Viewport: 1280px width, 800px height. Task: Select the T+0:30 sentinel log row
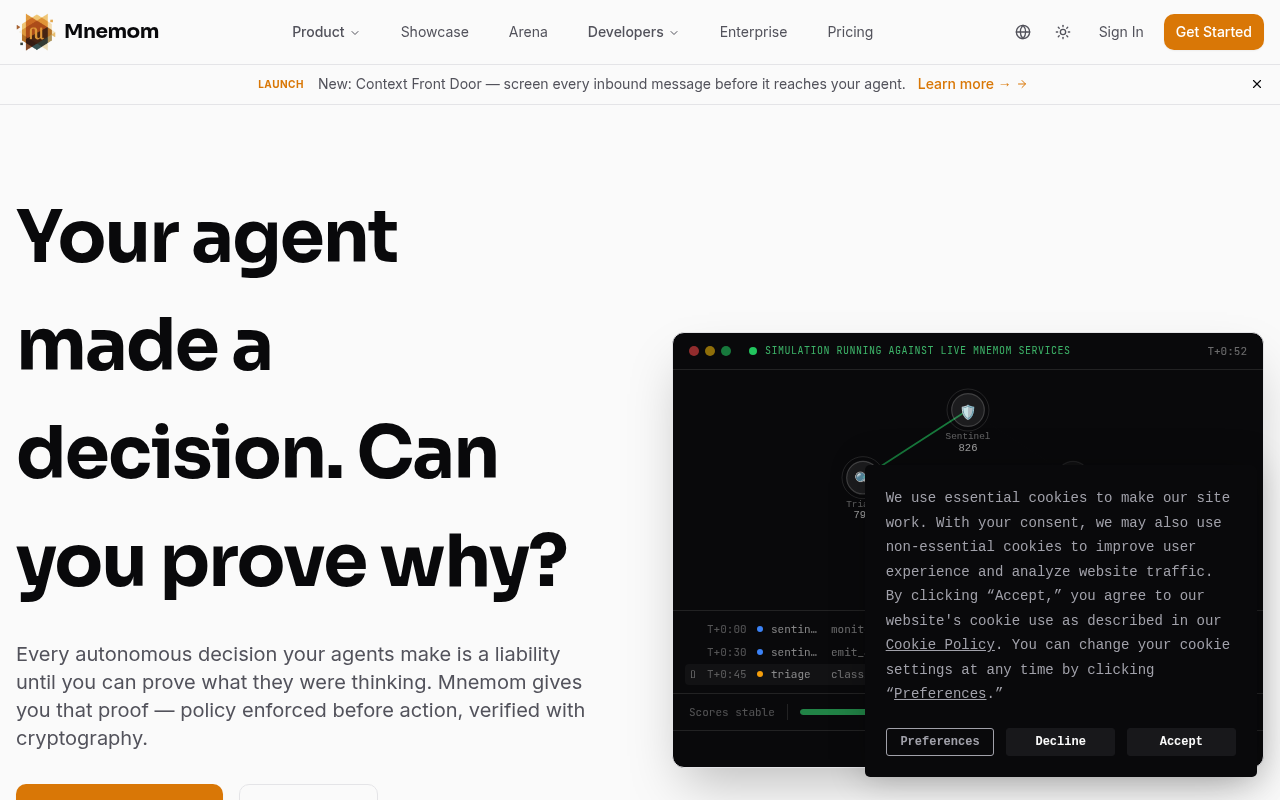click(x=775, y=652)
